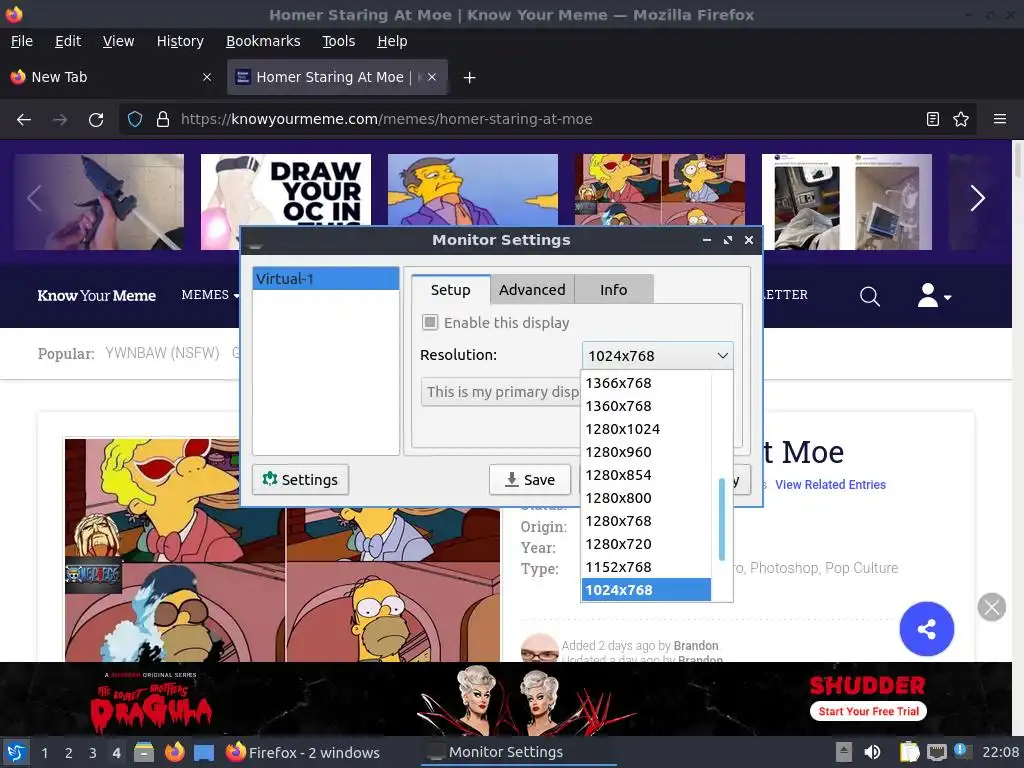Select Virtual-1 in the monitor list
Image resolution: width=1024 pixels, height=768 pixels.
[325, 279]
